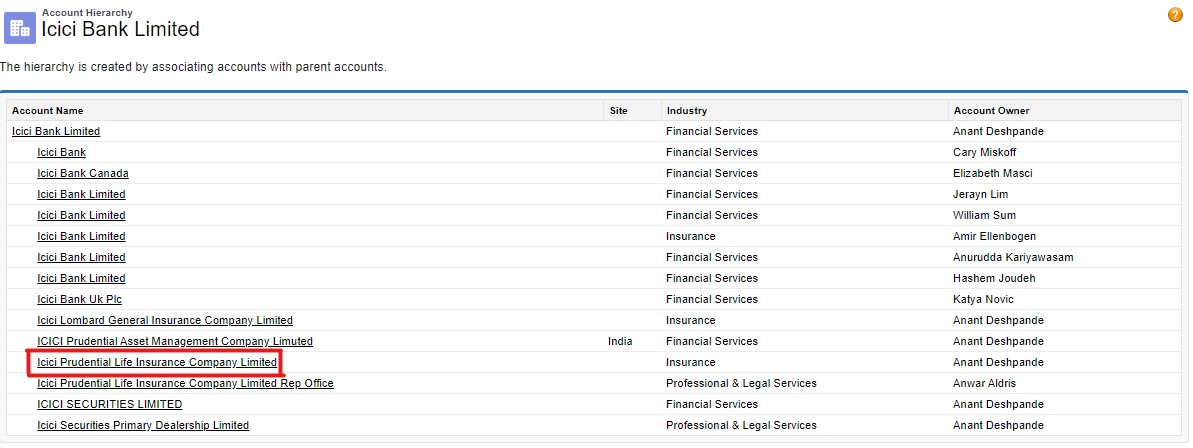
Task: Open Icici Lombard General Insurance Company Limited
Action: pyautogui.click(x=165, y=320)
